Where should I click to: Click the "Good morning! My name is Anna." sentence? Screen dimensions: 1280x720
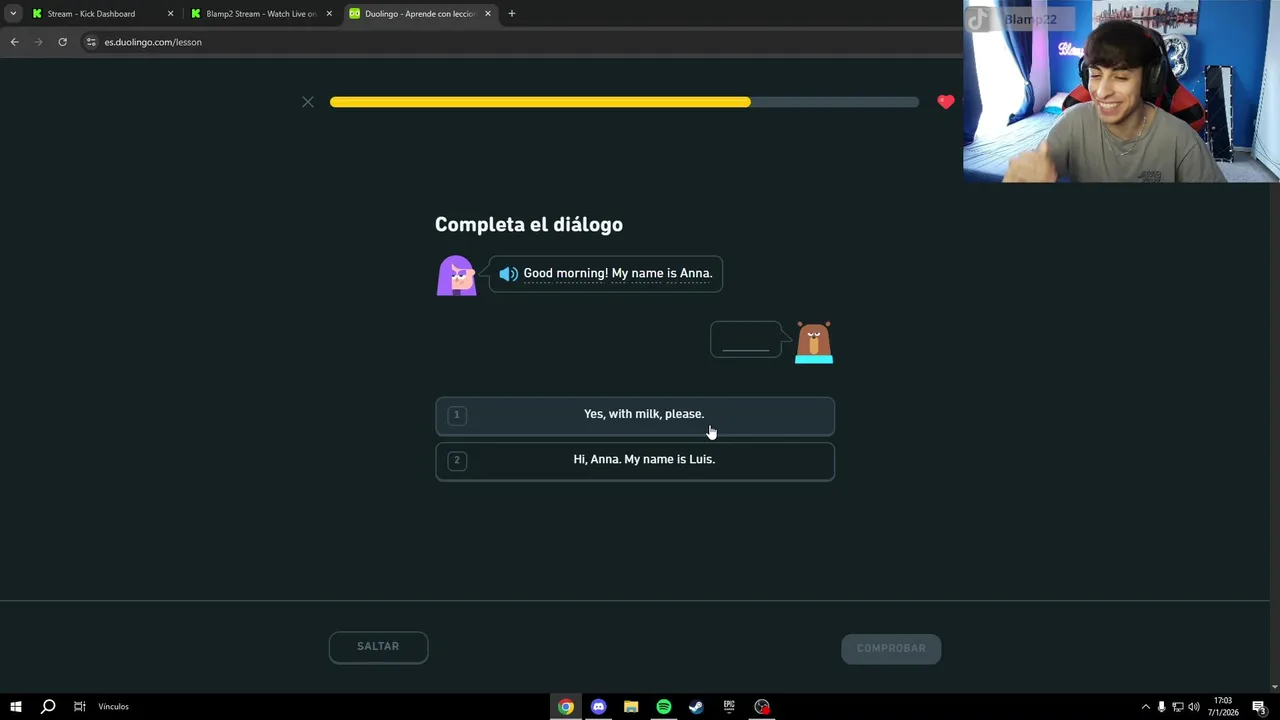(618, 273)
